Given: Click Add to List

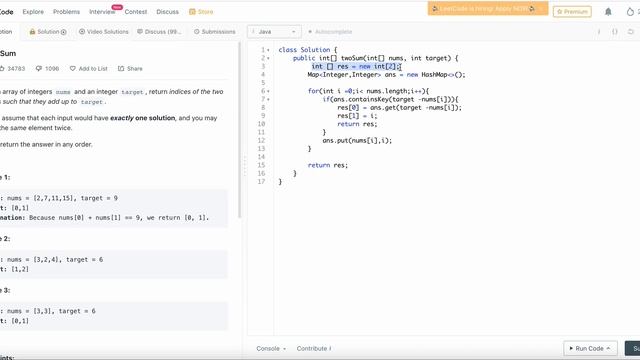Looking at the screenshot, I should point(89,69).
